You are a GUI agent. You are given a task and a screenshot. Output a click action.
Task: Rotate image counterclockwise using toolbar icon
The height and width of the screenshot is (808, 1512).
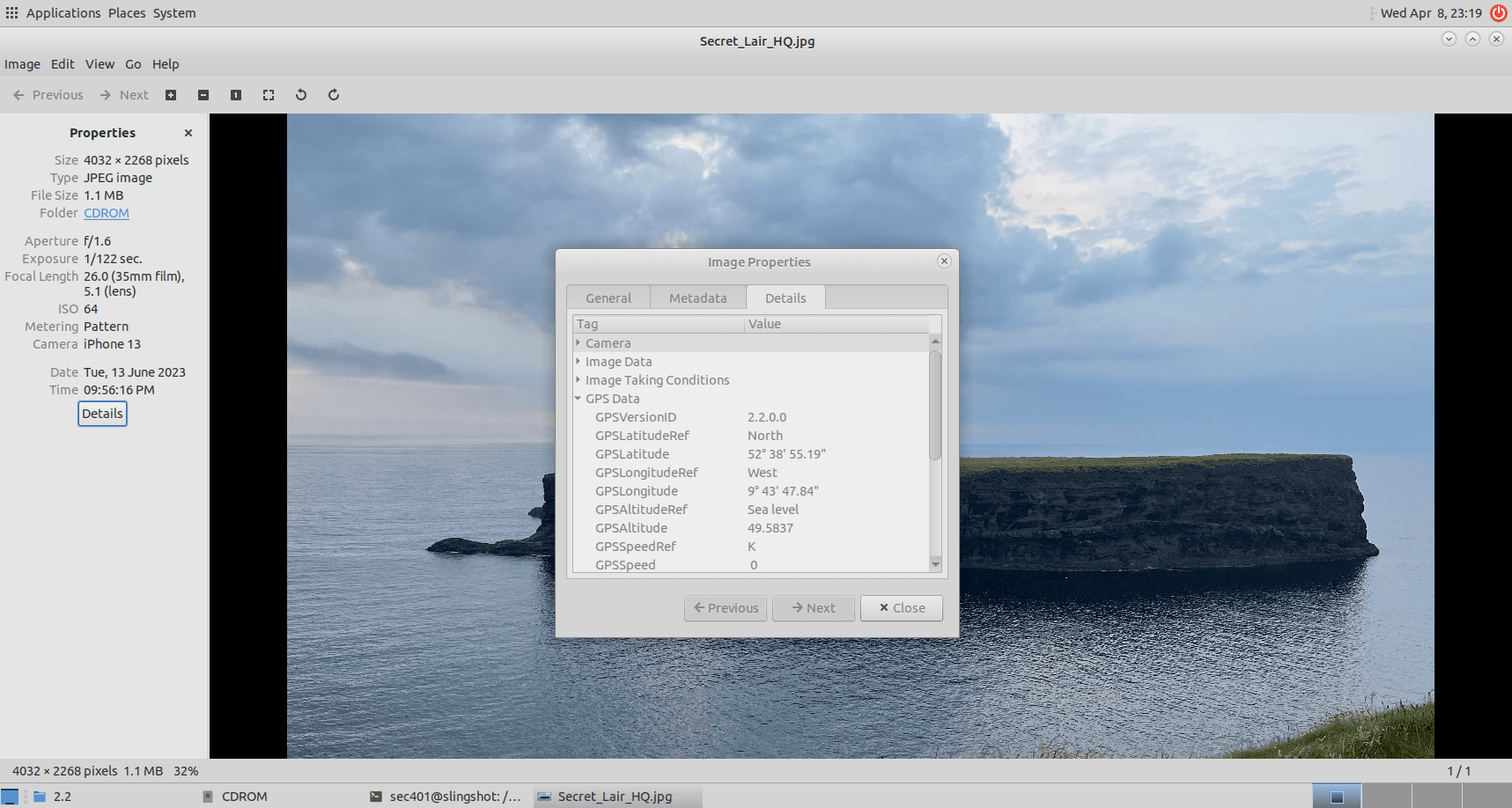301,95
